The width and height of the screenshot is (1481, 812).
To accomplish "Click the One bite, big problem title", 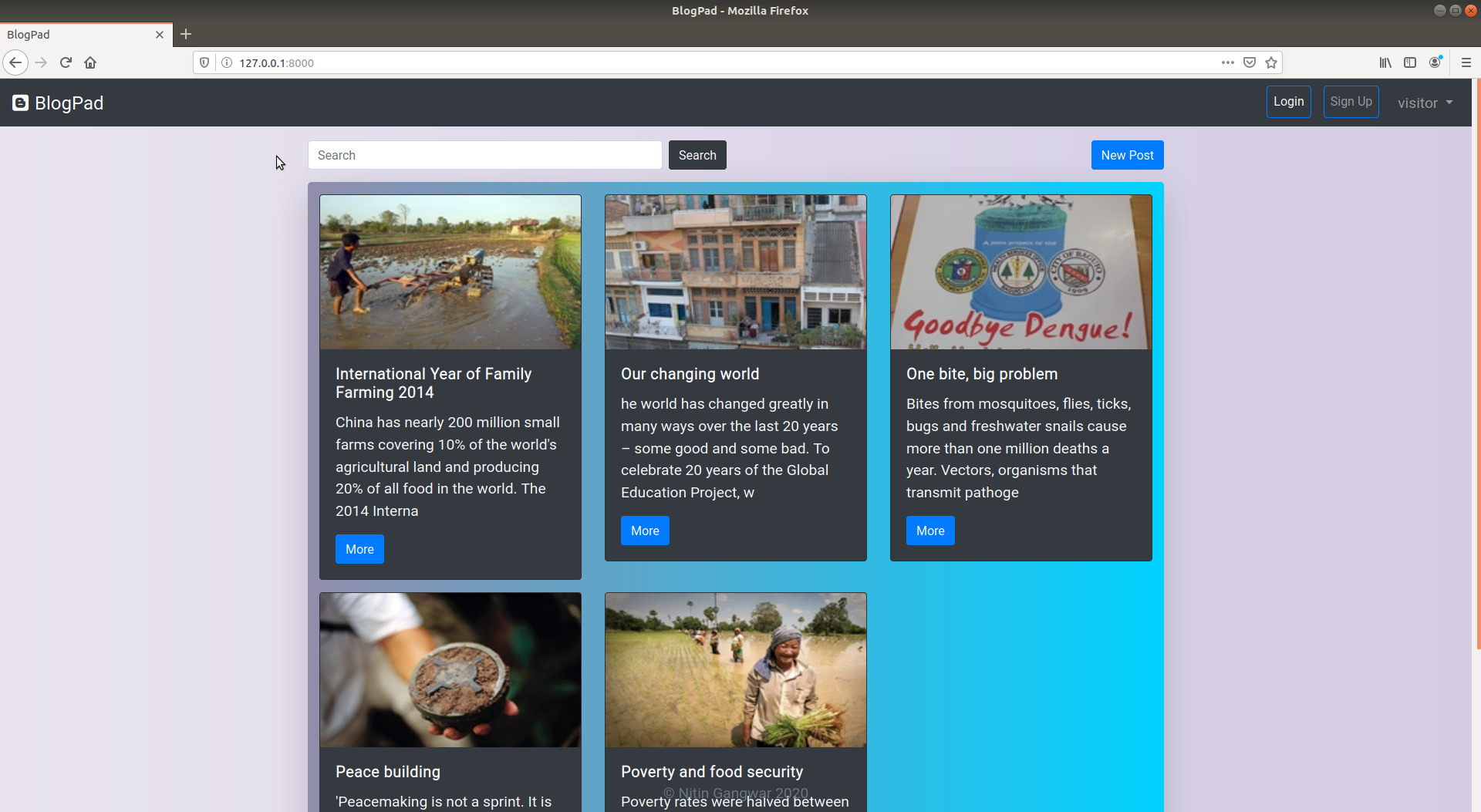I will coord(982,374).
